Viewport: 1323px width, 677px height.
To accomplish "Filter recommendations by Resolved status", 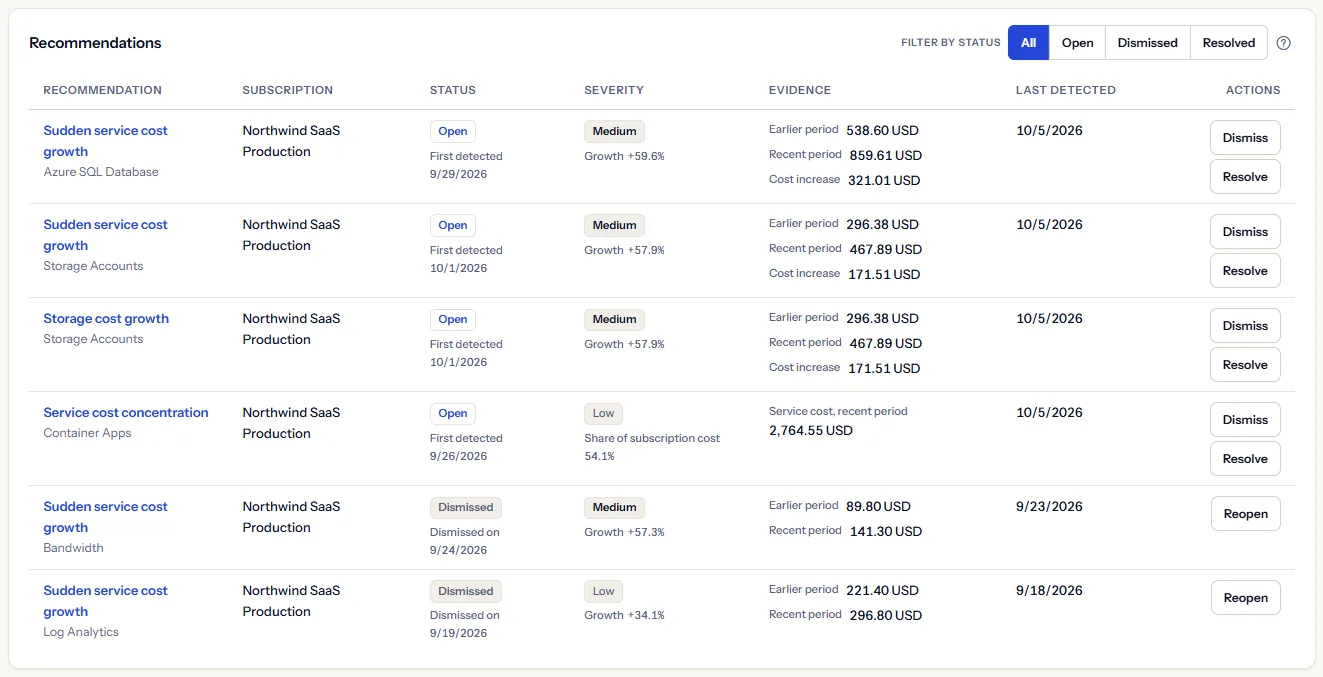I will 1228,43.
